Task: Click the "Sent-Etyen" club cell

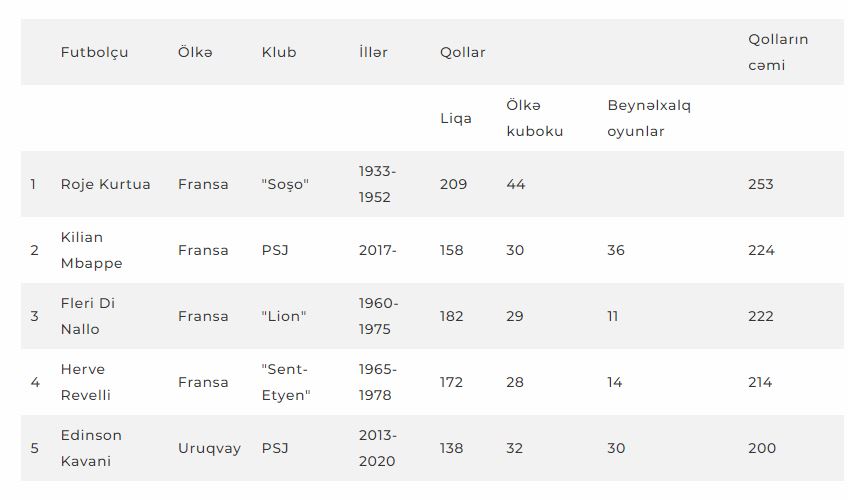Action: pos(286,382)
